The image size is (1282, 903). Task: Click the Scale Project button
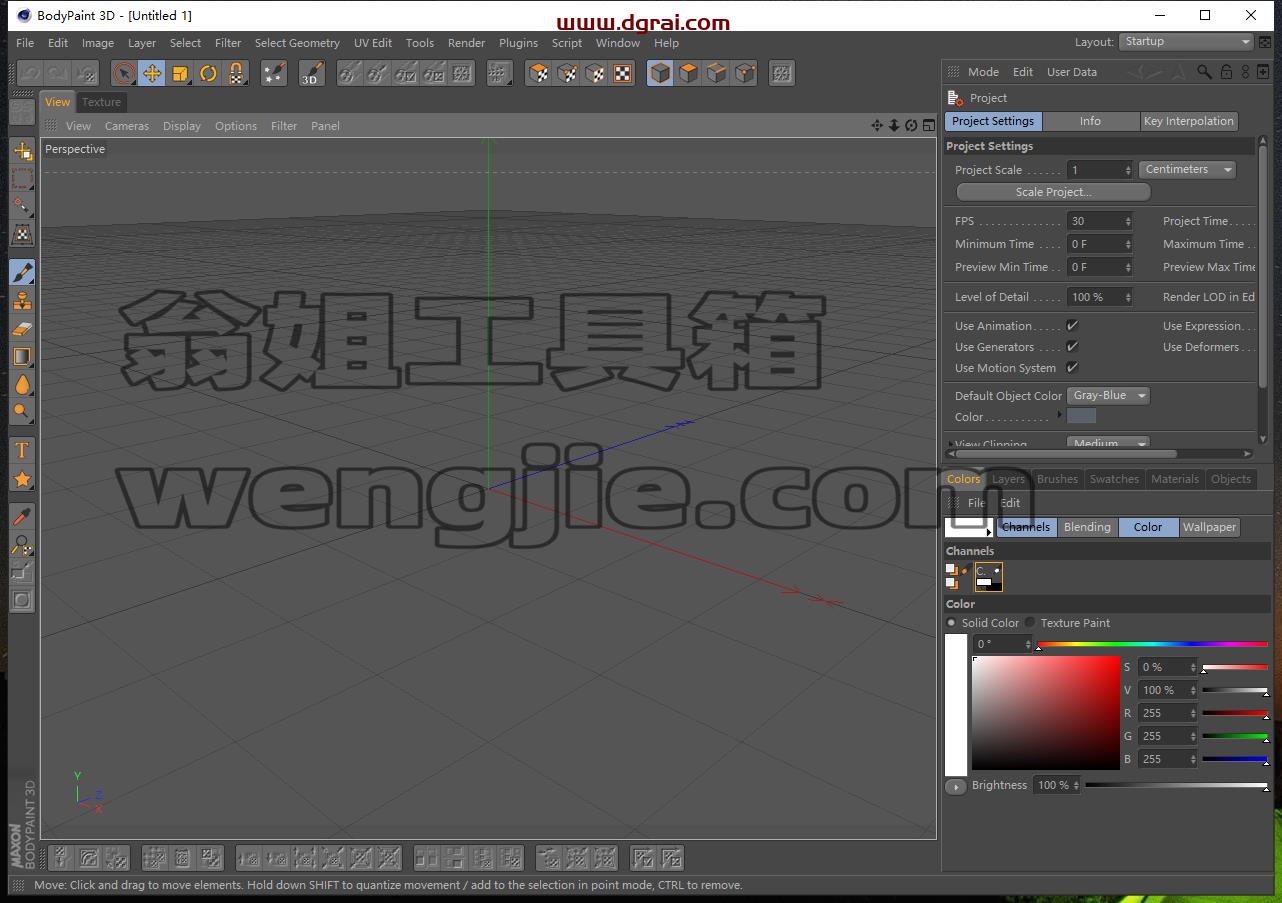pyautogui.click(x=1054, y=192)
